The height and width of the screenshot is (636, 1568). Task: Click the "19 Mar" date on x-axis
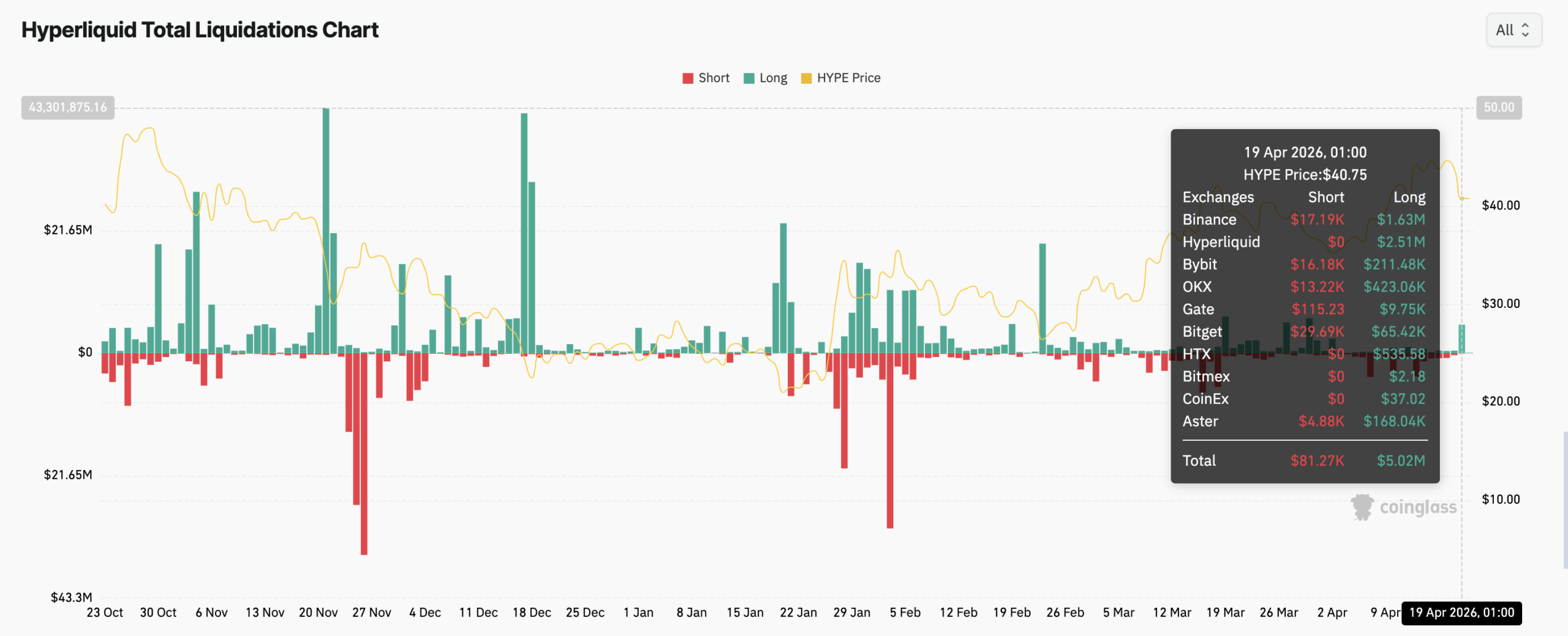[1225, 613]
